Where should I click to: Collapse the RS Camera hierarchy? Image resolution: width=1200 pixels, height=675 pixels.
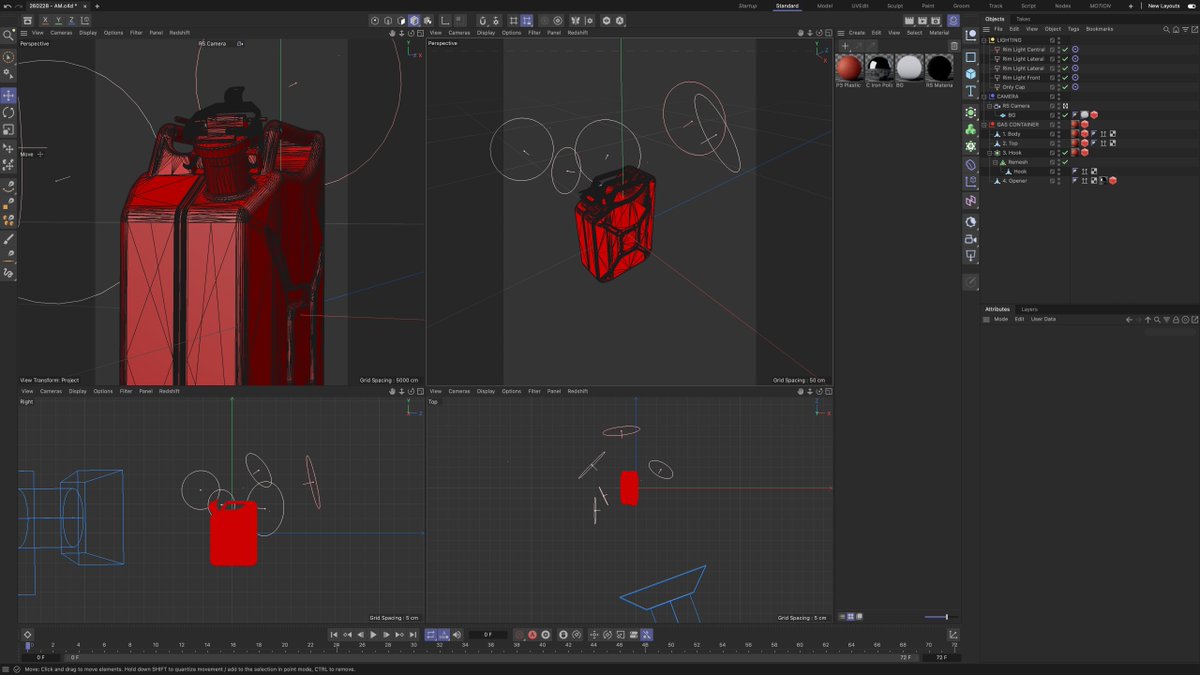coord(989,106)
